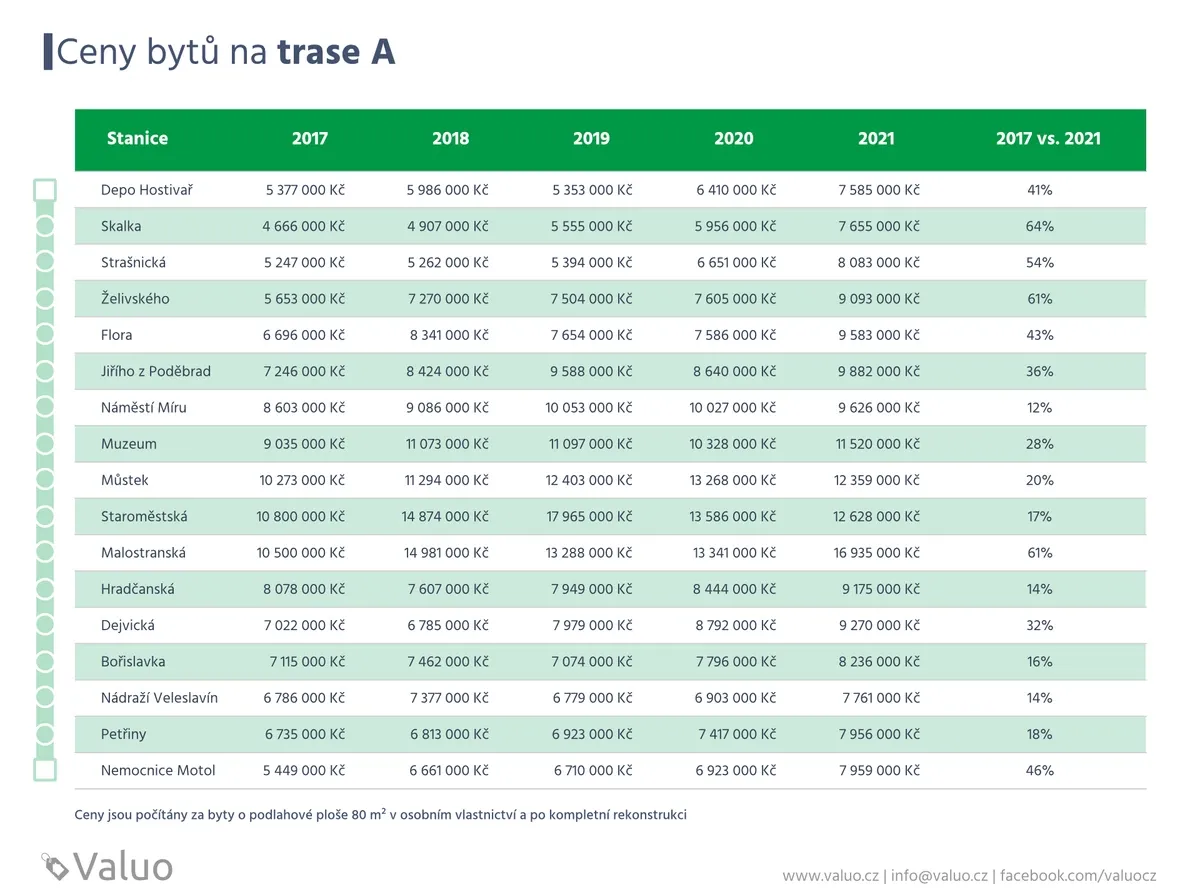Click the info@valuo.cz email address

click(x=938, y=875)
